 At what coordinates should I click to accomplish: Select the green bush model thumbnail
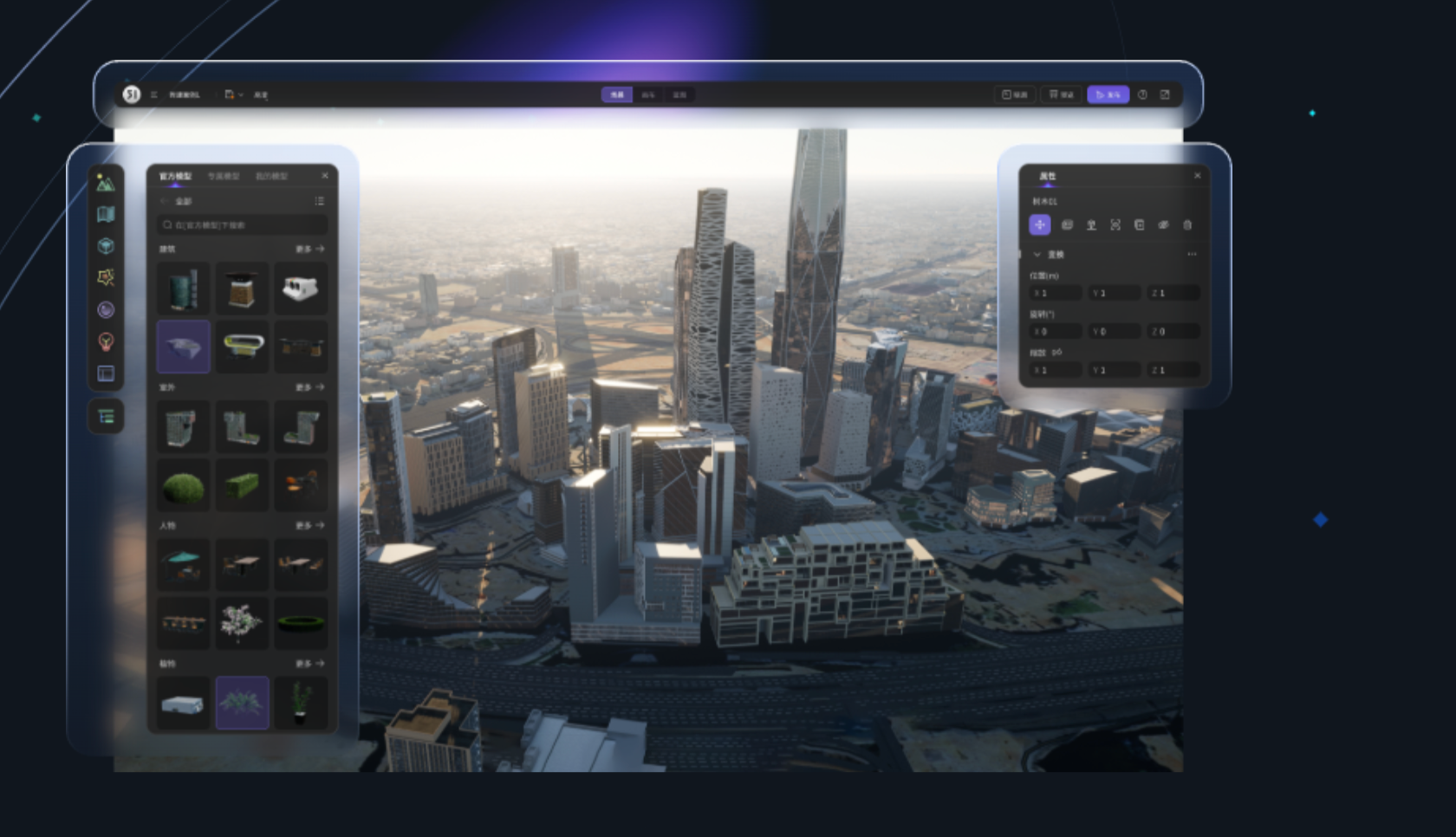[184, 486]
